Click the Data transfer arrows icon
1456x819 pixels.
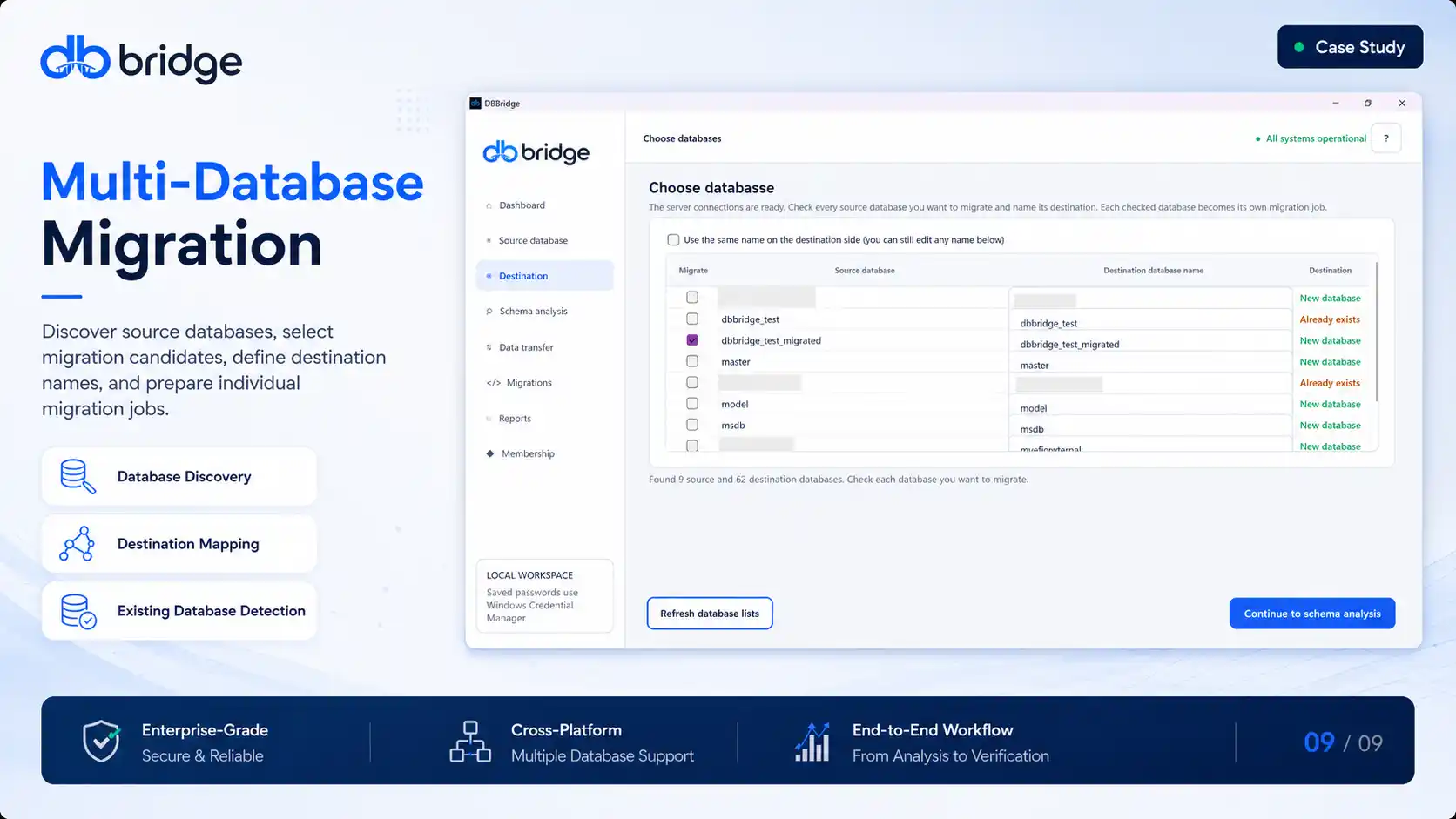[x=489, y=347]
